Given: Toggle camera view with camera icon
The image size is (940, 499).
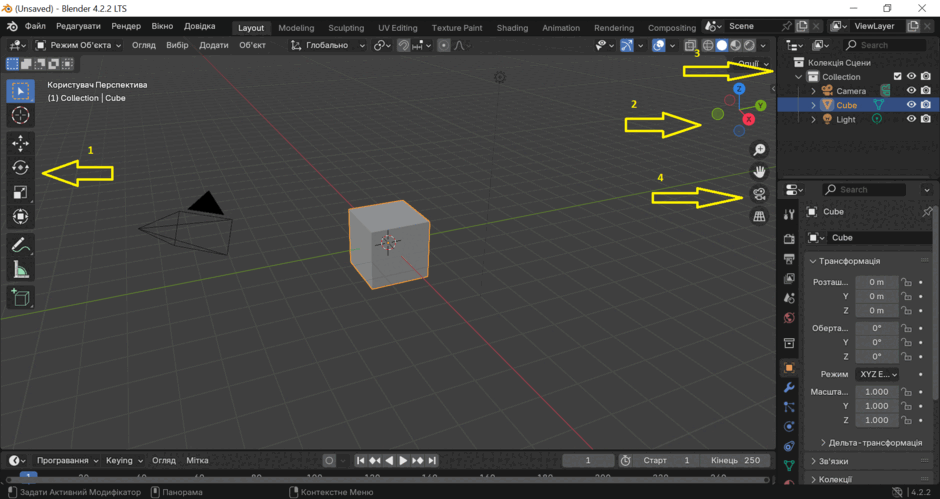Looking at the screenshot, I should click(x=759, y=194).
